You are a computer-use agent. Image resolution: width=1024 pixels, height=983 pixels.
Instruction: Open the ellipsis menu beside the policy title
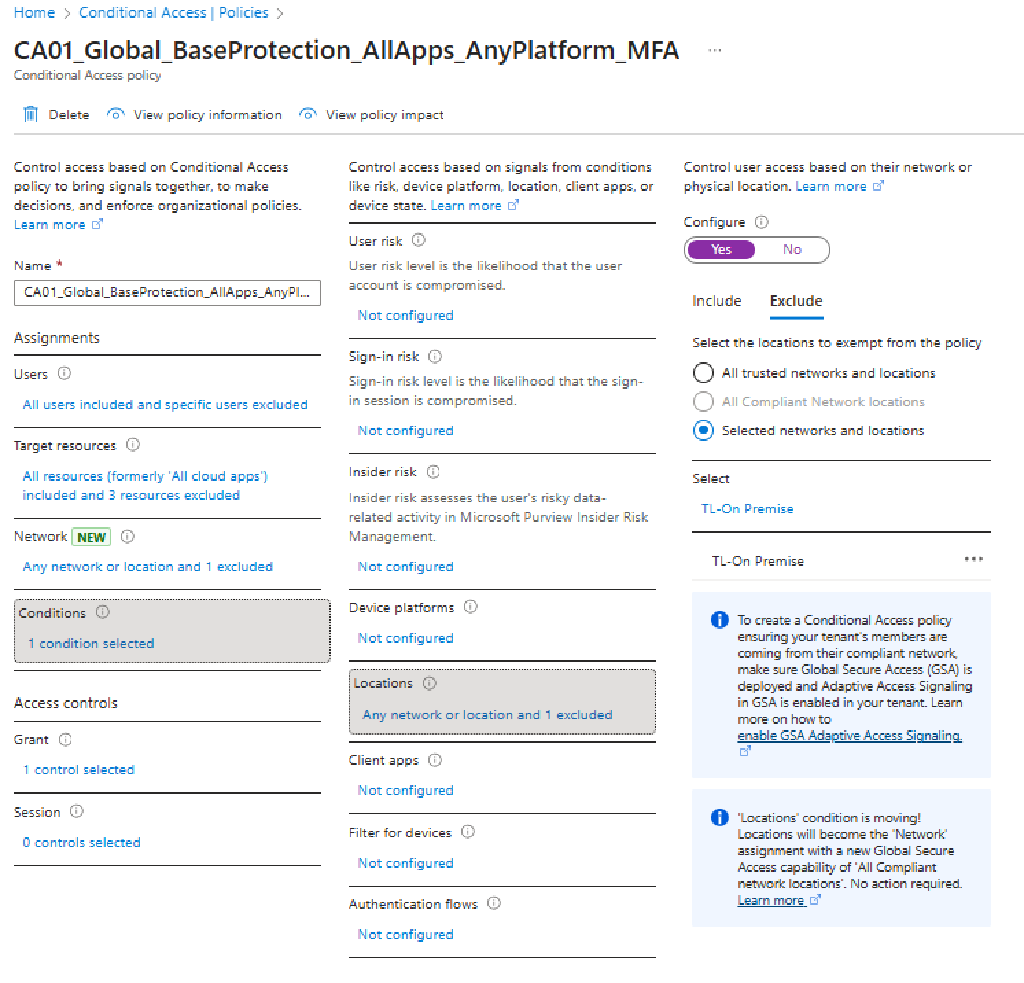coord(714,50)
